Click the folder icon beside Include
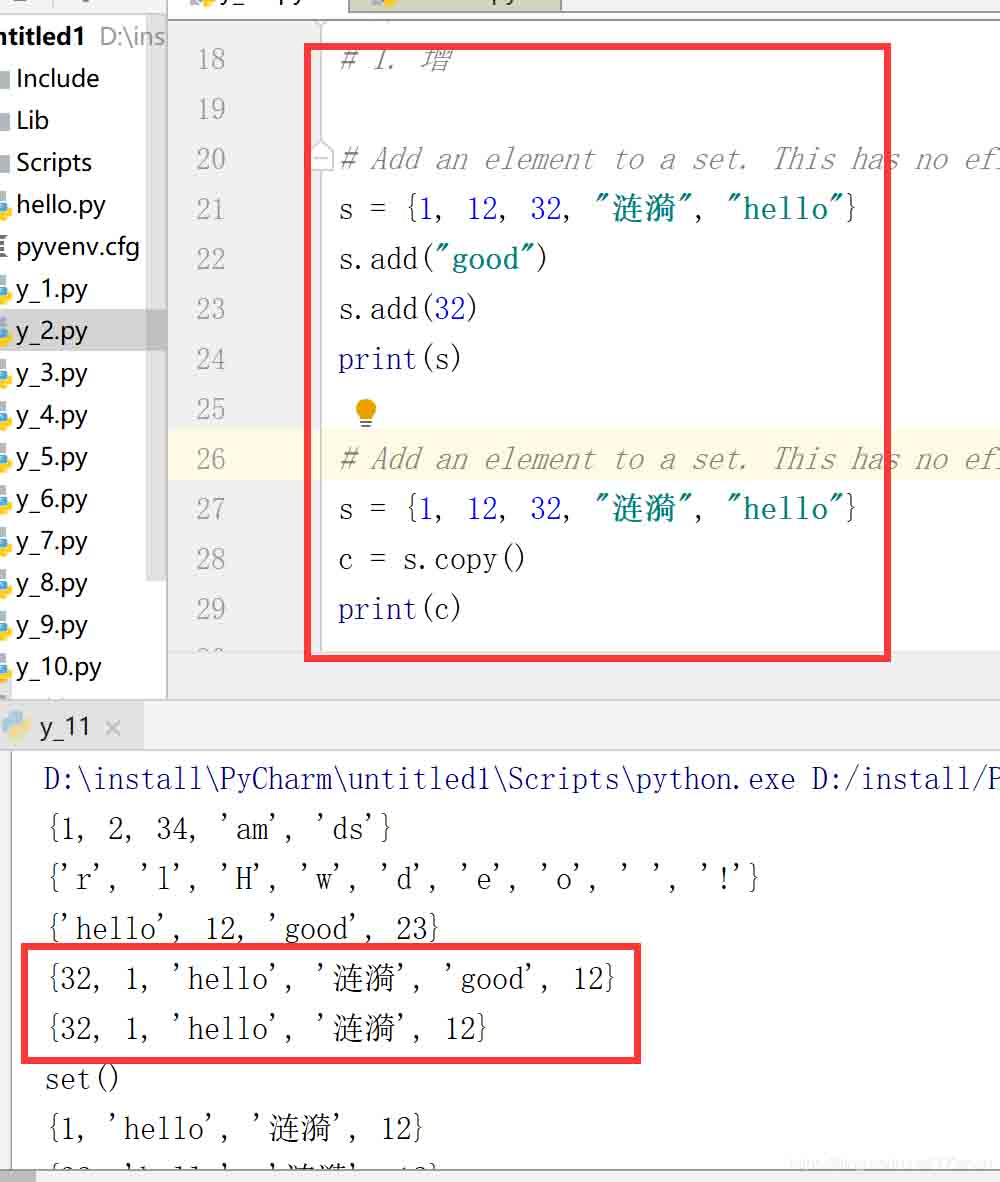The image size is (1000, 1182). point(5,79)
